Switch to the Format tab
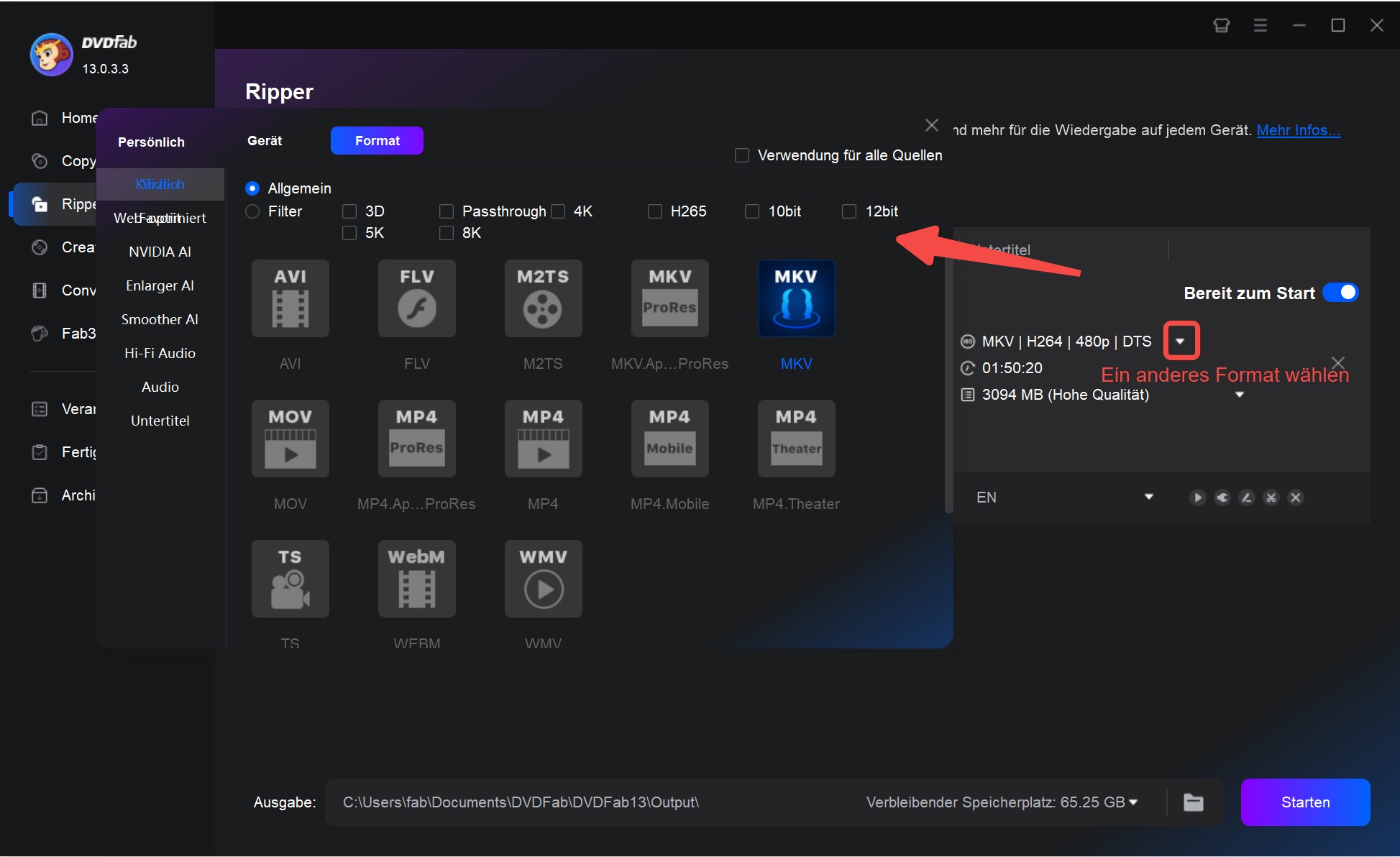Screen dimensions: 1400x857 pos(377,141)
